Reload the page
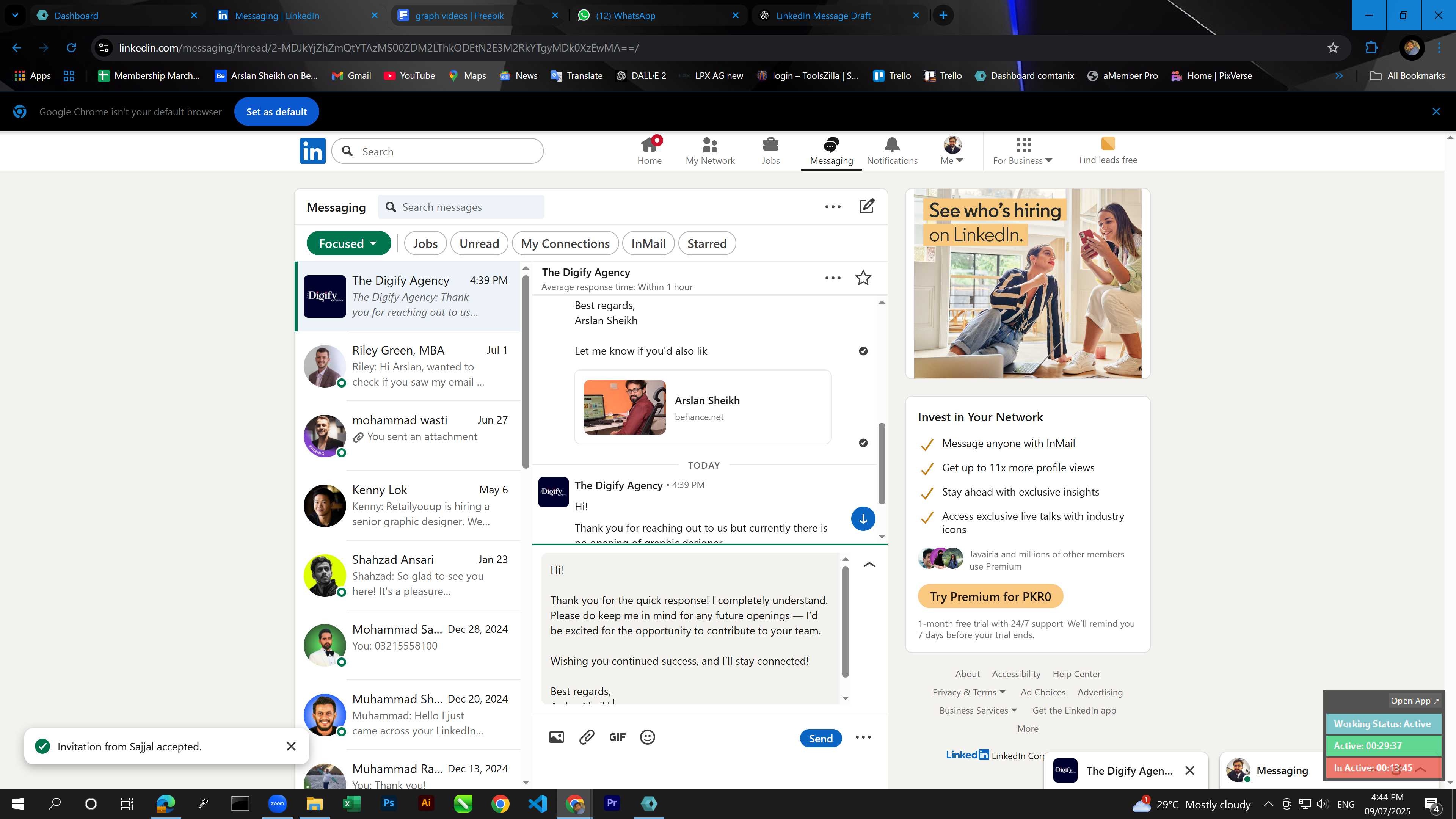1456x819 pixels. 71,48
